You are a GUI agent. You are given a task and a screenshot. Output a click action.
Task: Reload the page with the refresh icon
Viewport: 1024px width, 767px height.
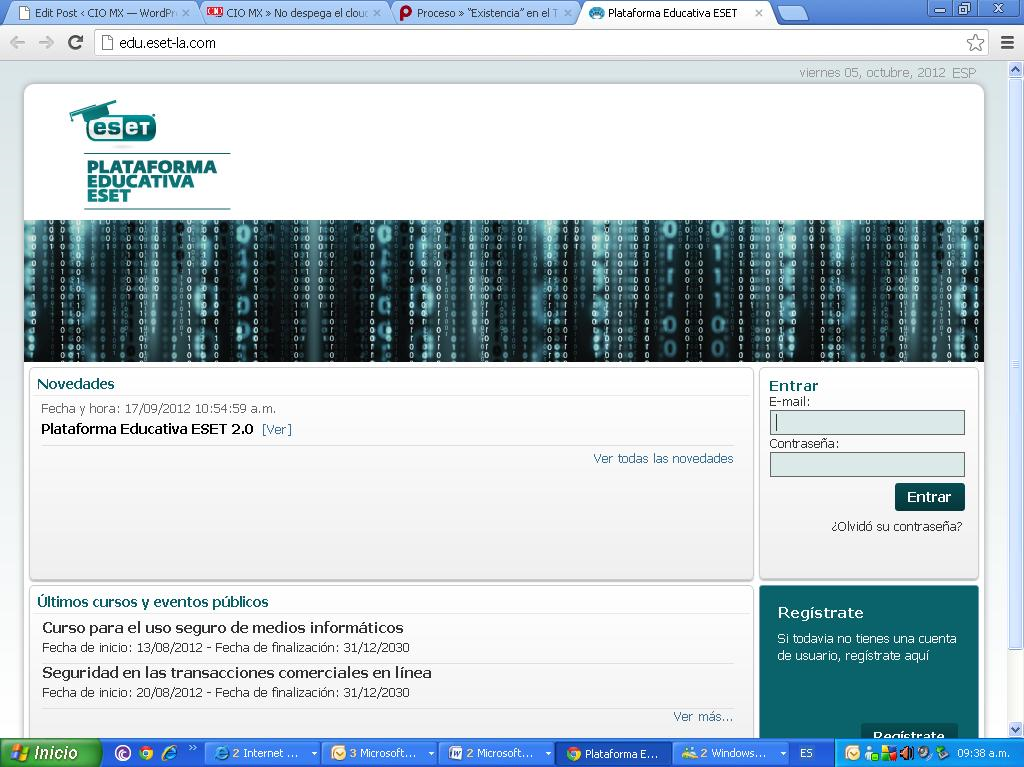tap(76, 42)
